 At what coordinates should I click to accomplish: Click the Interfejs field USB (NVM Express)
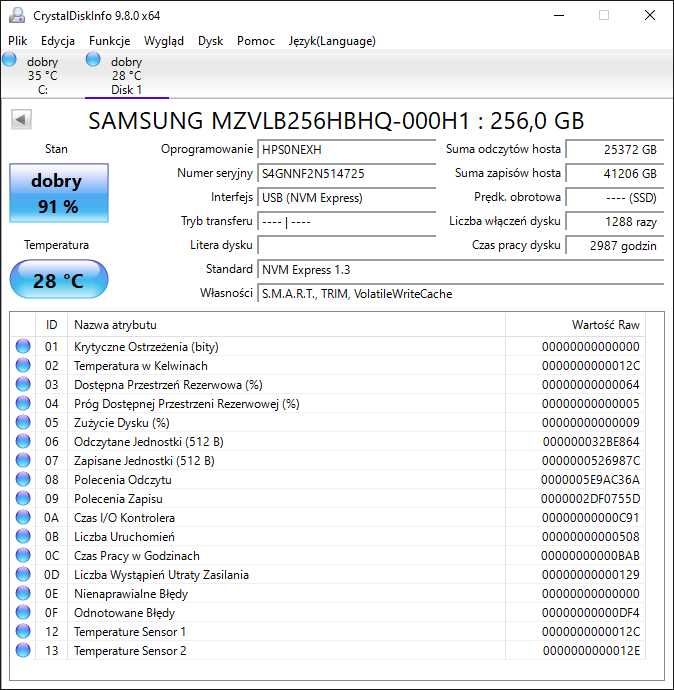[x=346, y=198]
